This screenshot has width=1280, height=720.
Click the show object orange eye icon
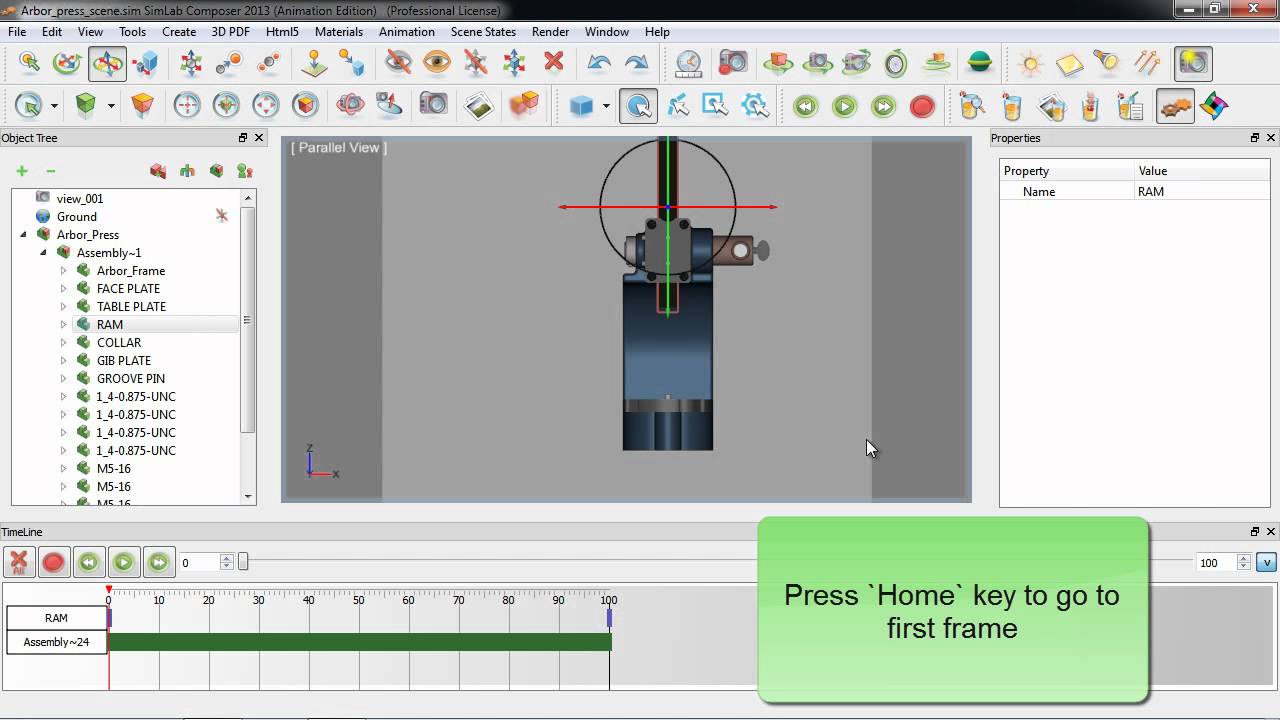pos(437,64)
